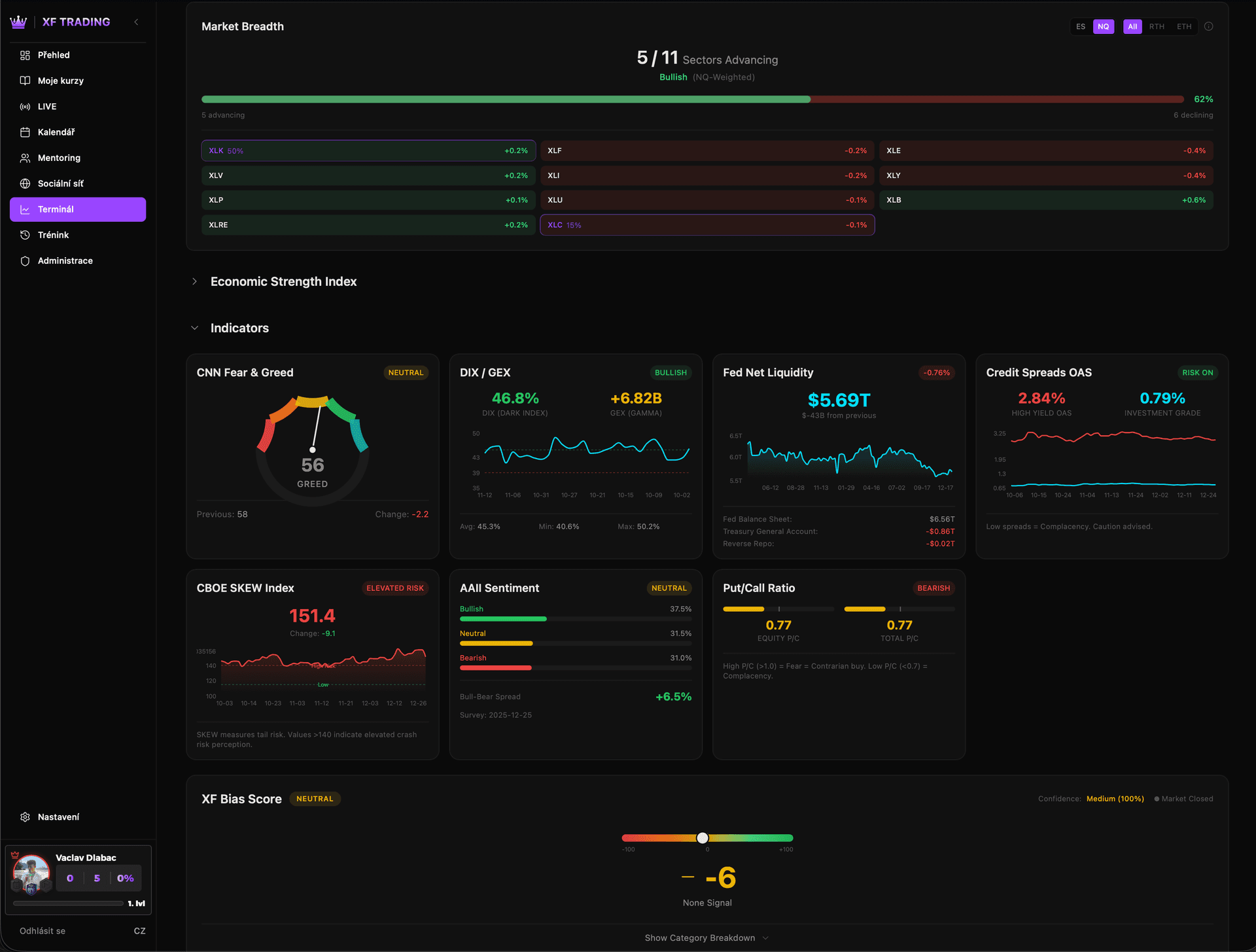Screen dimensions: 1256x952
Task: Open the Trénink training icon
Action: (26, 235)
